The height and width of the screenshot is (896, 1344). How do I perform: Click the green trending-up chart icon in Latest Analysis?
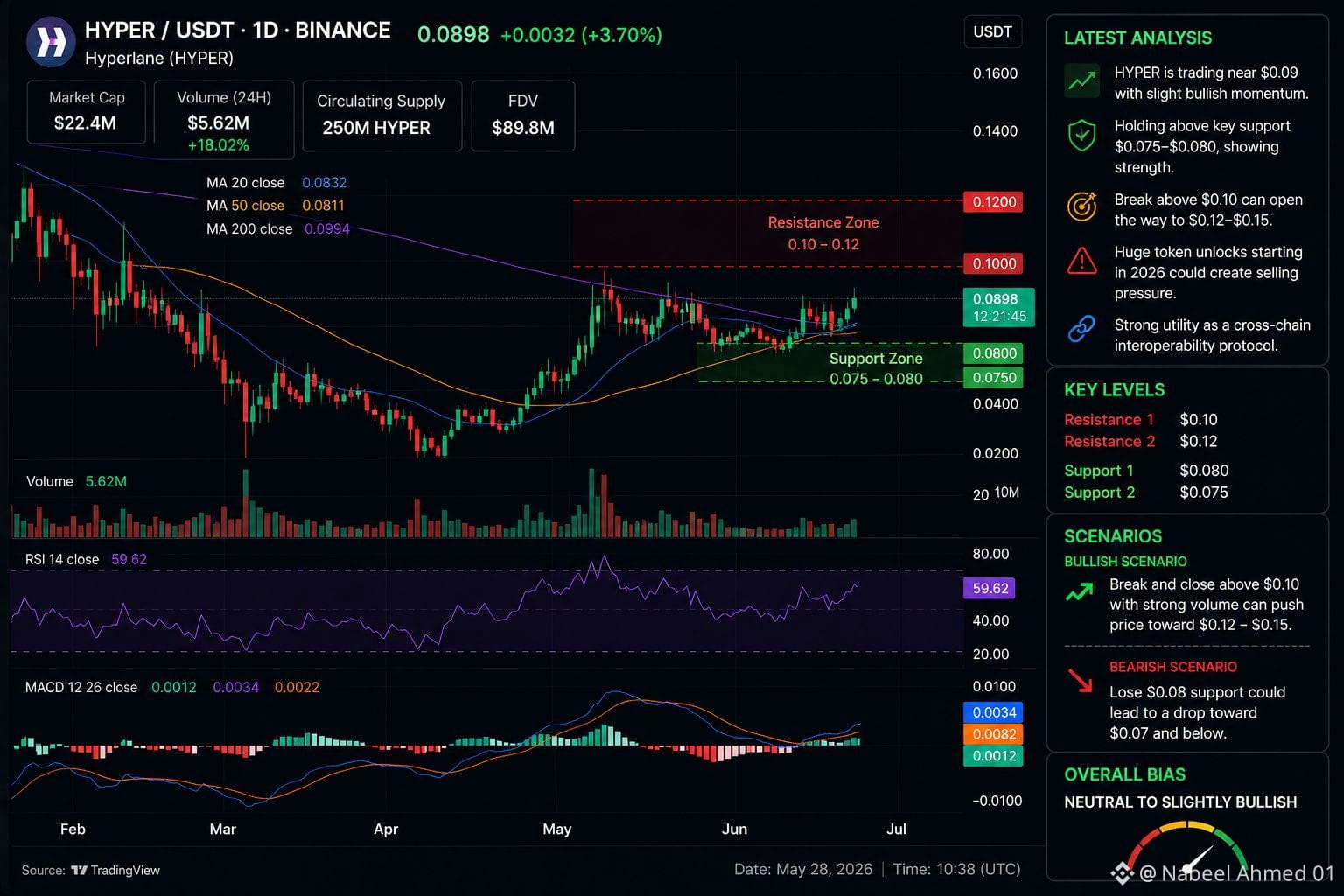[1082, 80]
